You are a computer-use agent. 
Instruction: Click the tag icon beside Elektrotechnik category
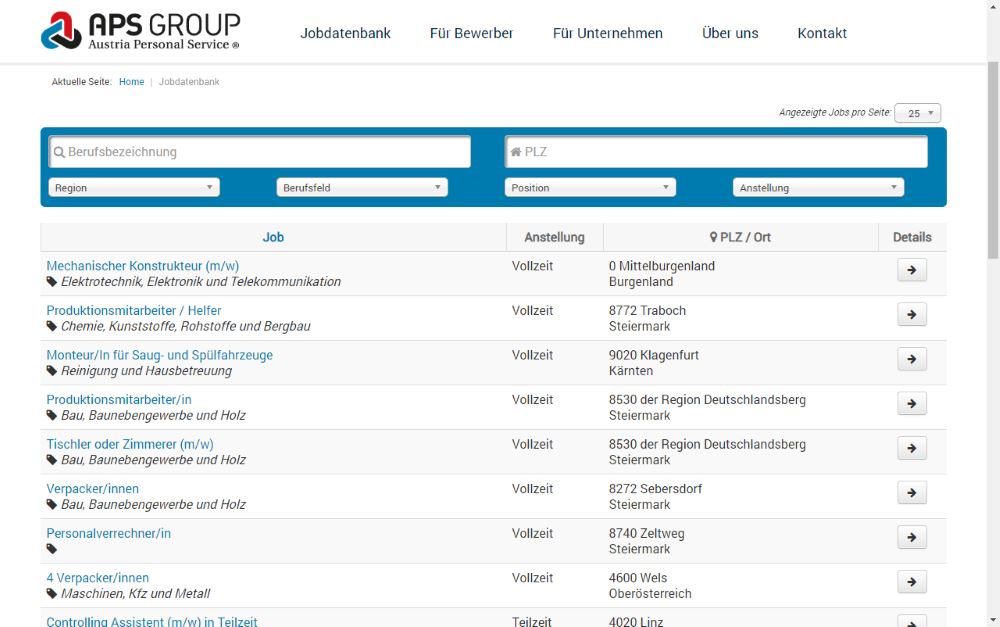(51, 283)
